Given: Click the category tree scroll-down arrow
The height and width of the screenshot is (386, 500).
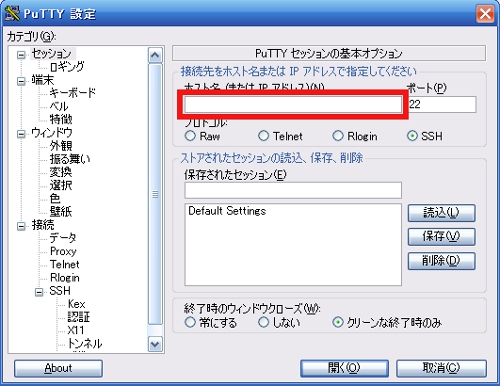Looking at the screenshot, I should tap(155, 344).
